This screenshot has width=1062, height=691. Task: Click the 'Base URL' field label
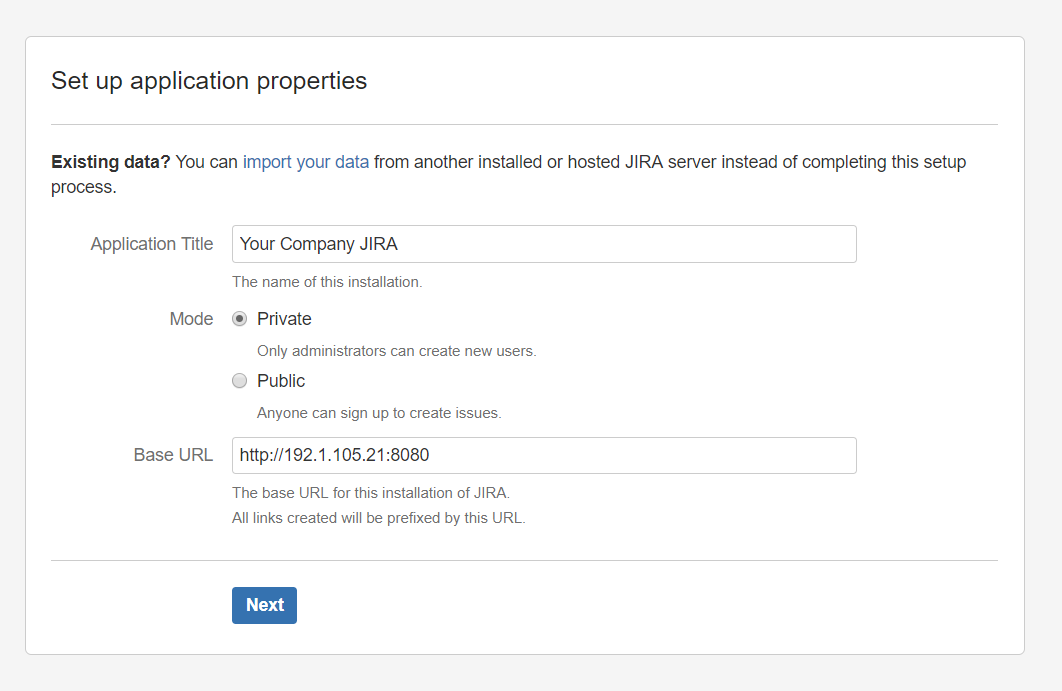pyautogui.click(x=173, y=455)
